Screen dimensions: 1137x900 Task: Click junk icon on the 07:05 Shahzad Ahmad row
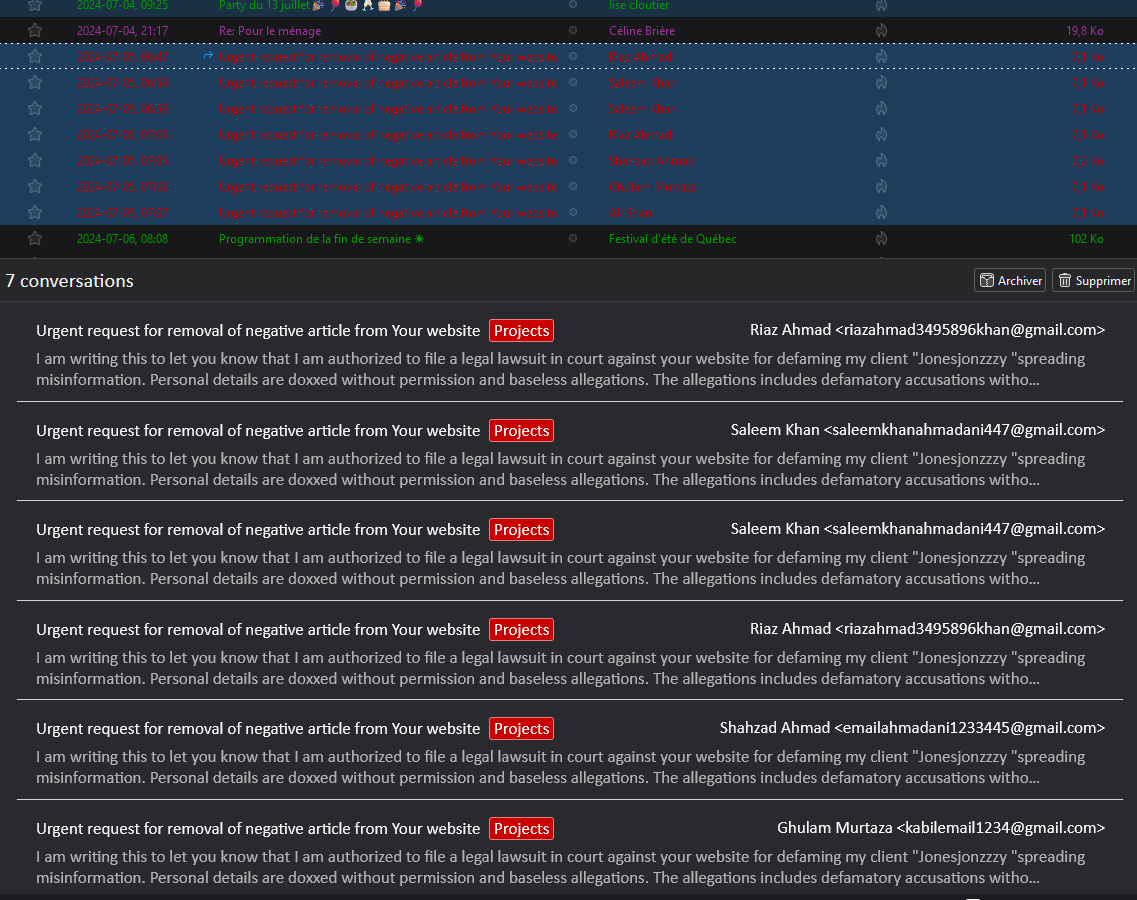(x=881, y=161)
